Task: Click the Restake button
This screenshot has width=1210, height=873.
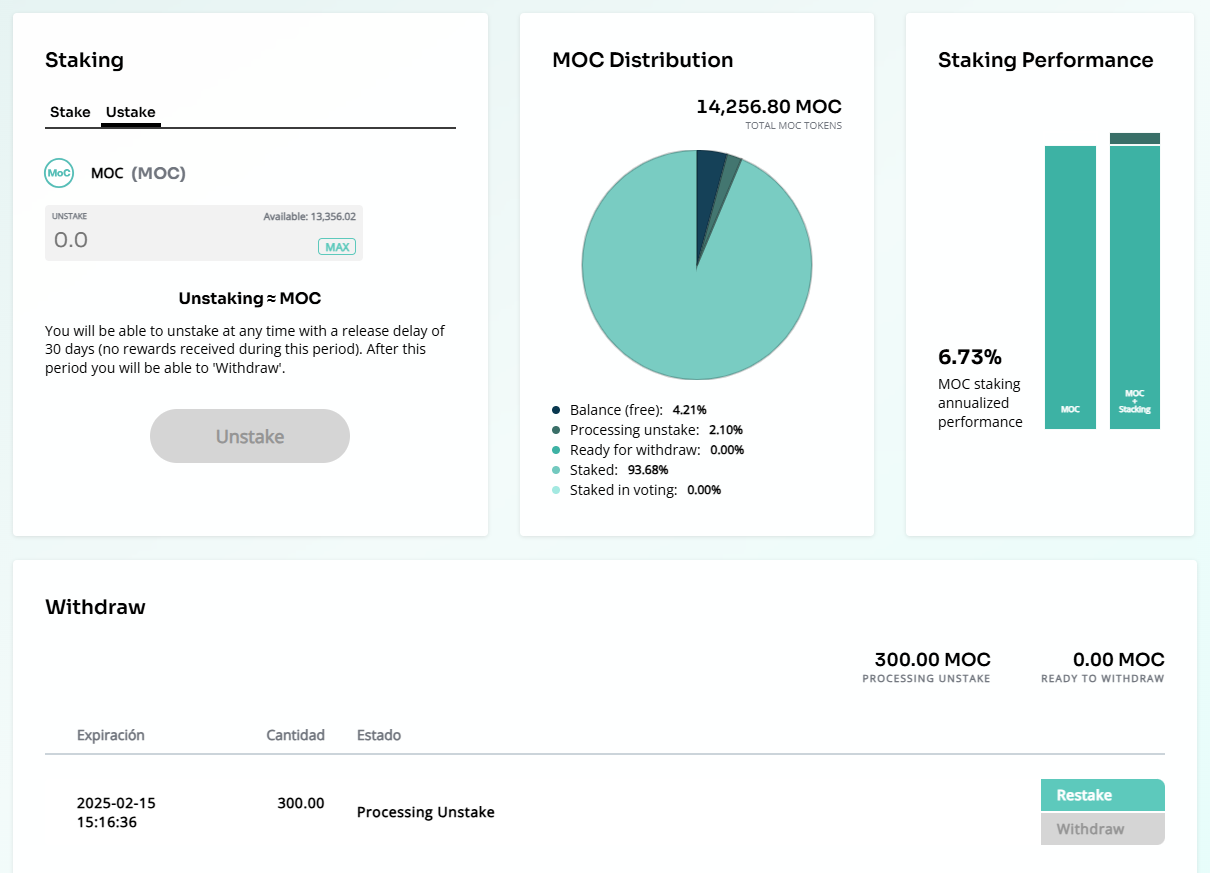Action: [1102, 795]
